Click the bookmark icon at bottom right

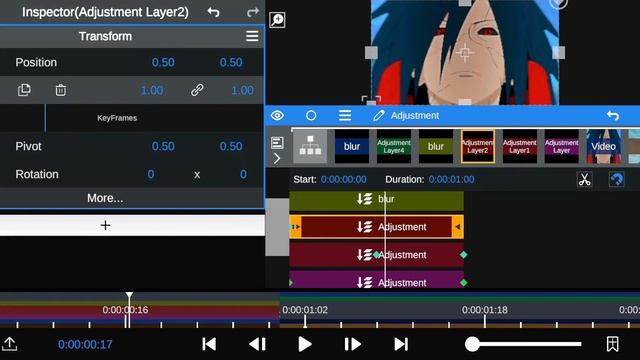(x=612, y=344)
